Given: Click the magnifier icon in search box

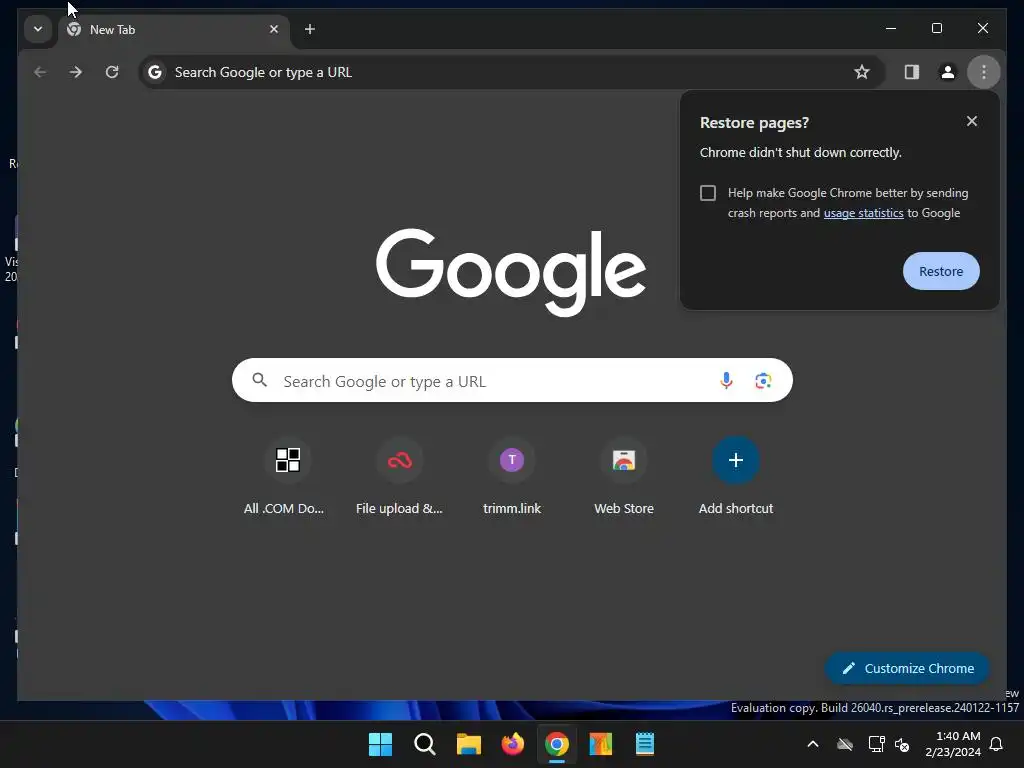Looking at the screenshot, I should tap(260, 380).
